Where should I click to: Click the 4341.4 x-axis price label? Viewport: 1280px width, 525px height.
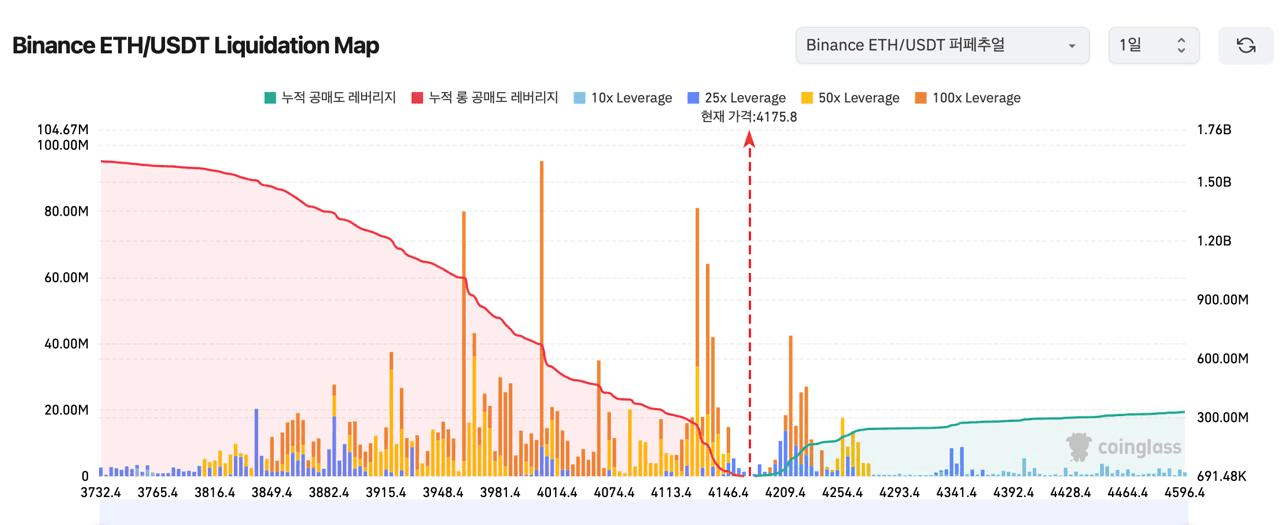pos(956,493)
